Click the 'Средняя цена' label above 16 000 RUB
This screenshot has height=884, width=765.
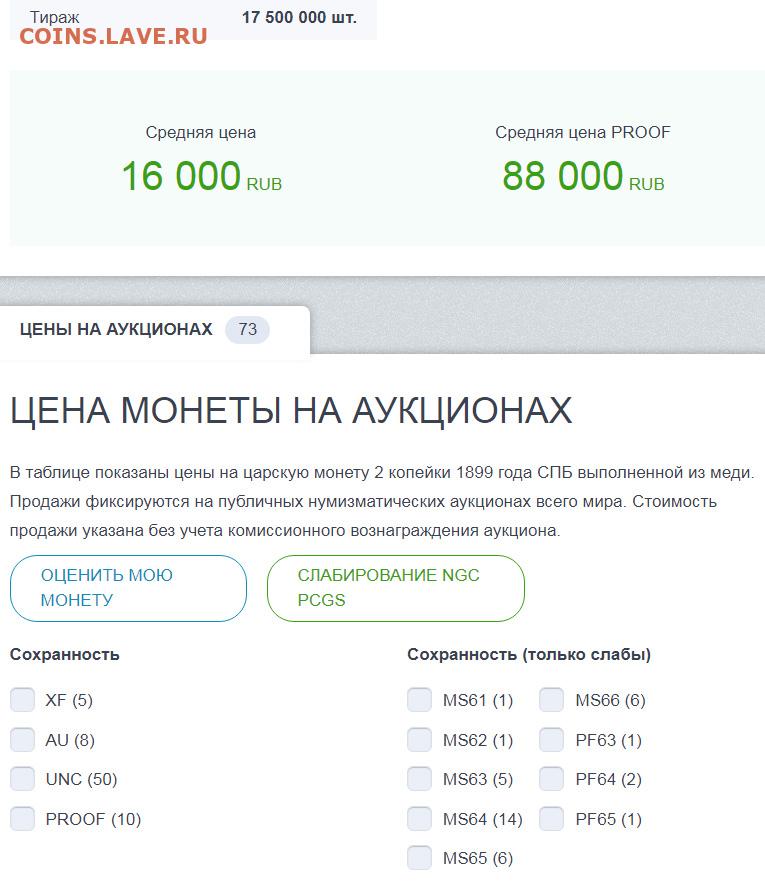click(201, 132)
